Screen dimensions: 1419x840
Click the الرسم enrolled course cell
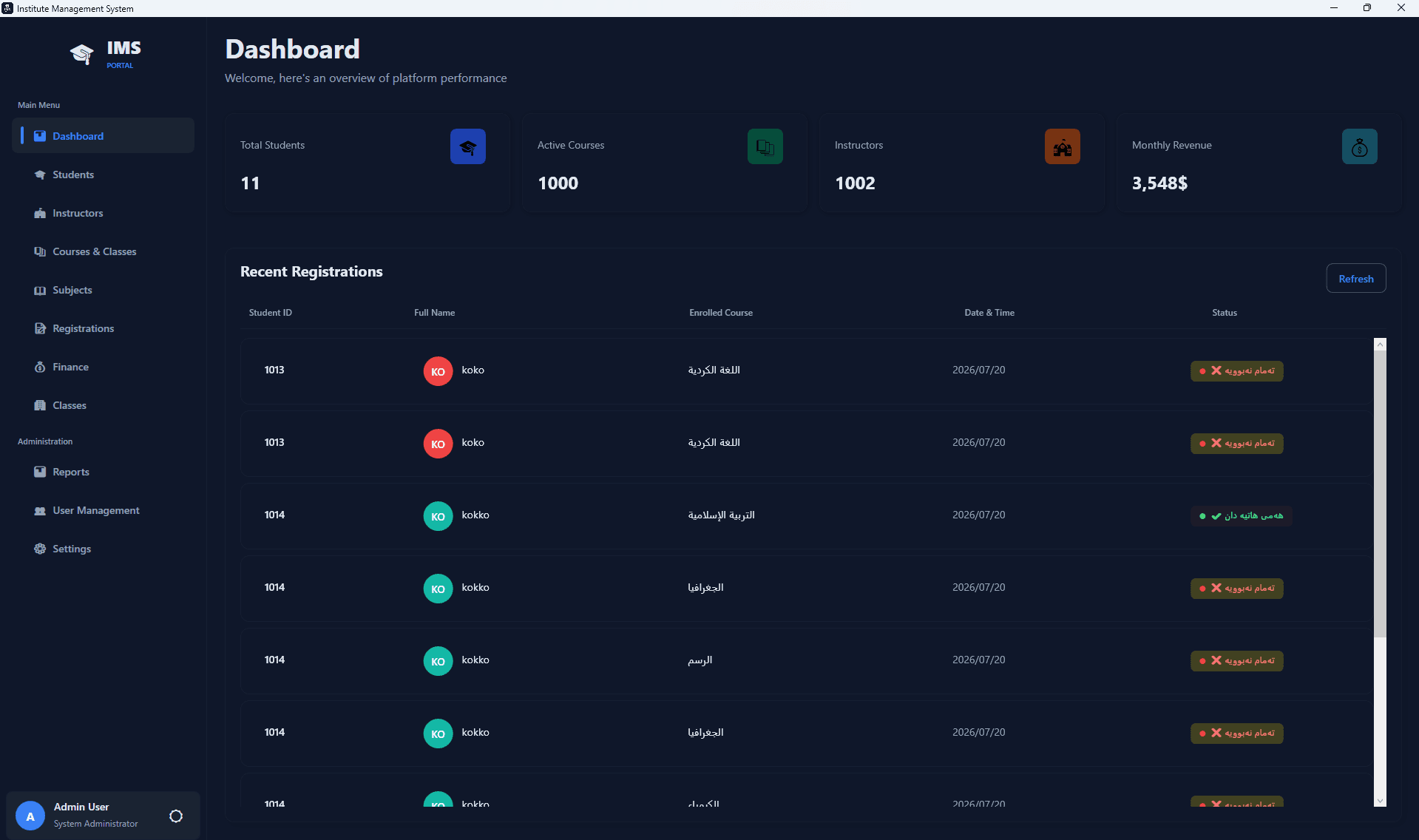click(700, 660)
